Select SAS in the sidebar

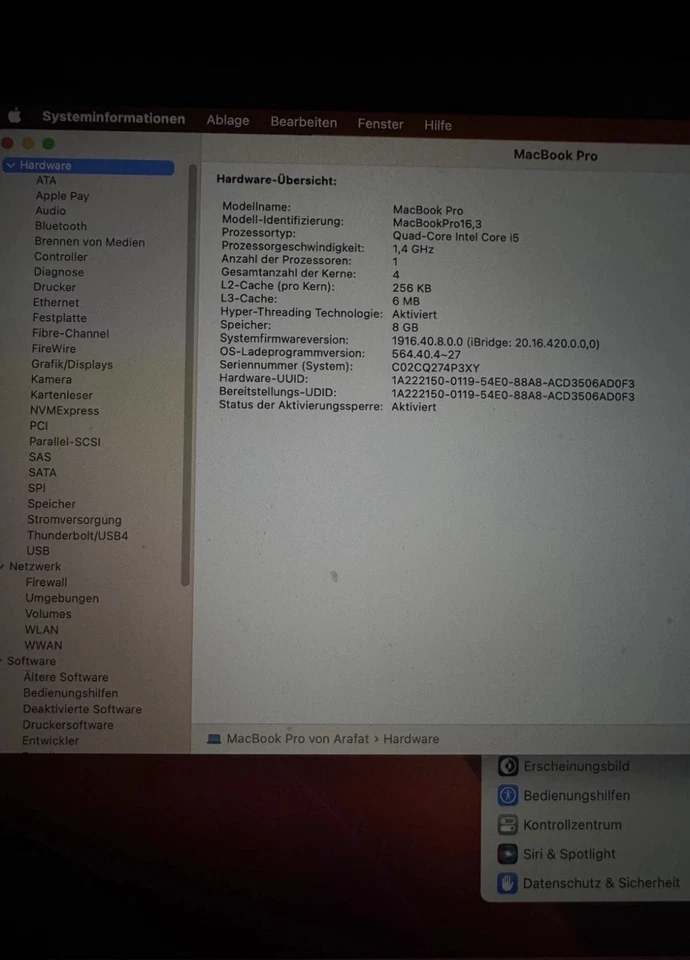click(x=40, y=457)
